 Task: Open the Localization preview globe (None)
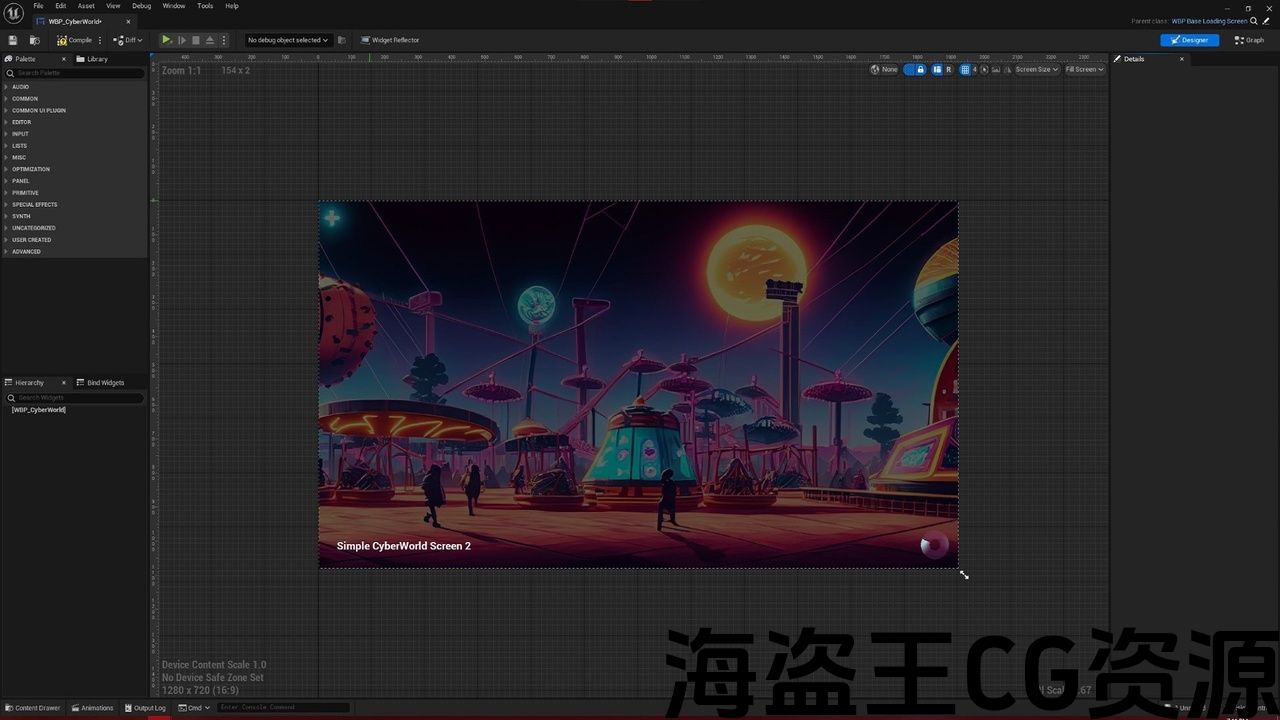(x=884, y=70)
